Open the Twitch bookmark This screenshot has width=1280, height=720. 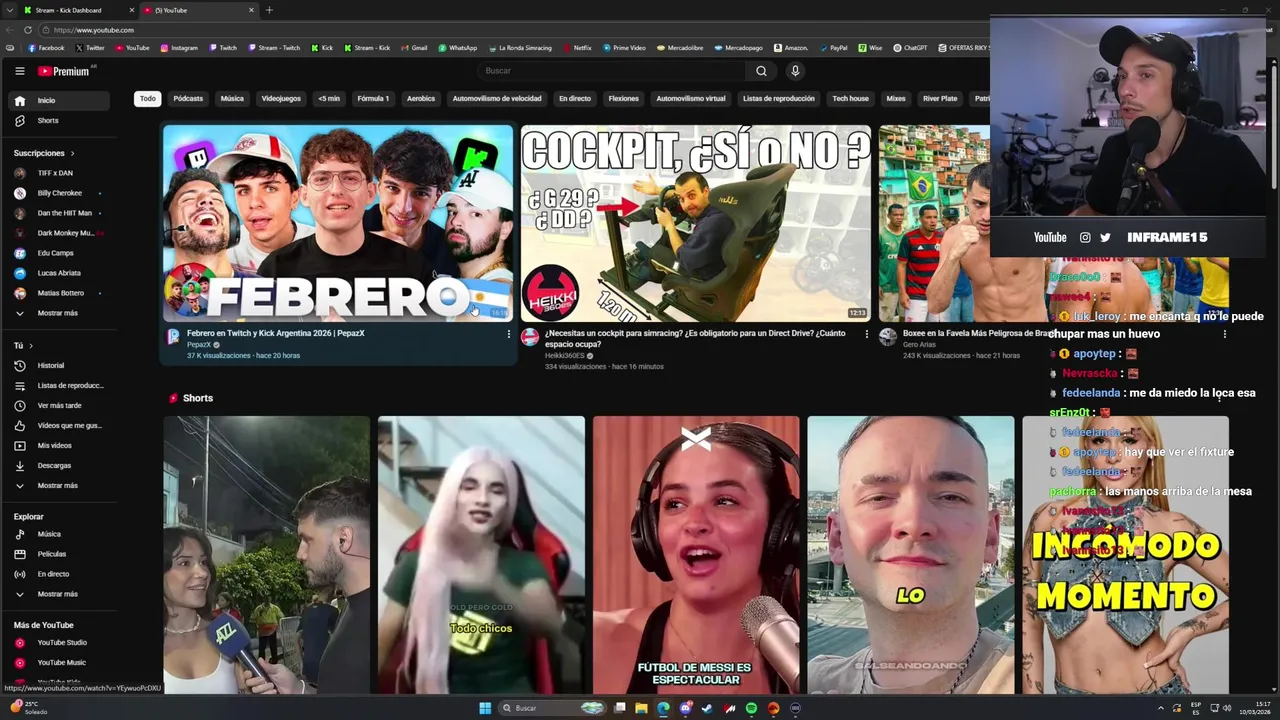pyautogui.click(x=223, y=47)
